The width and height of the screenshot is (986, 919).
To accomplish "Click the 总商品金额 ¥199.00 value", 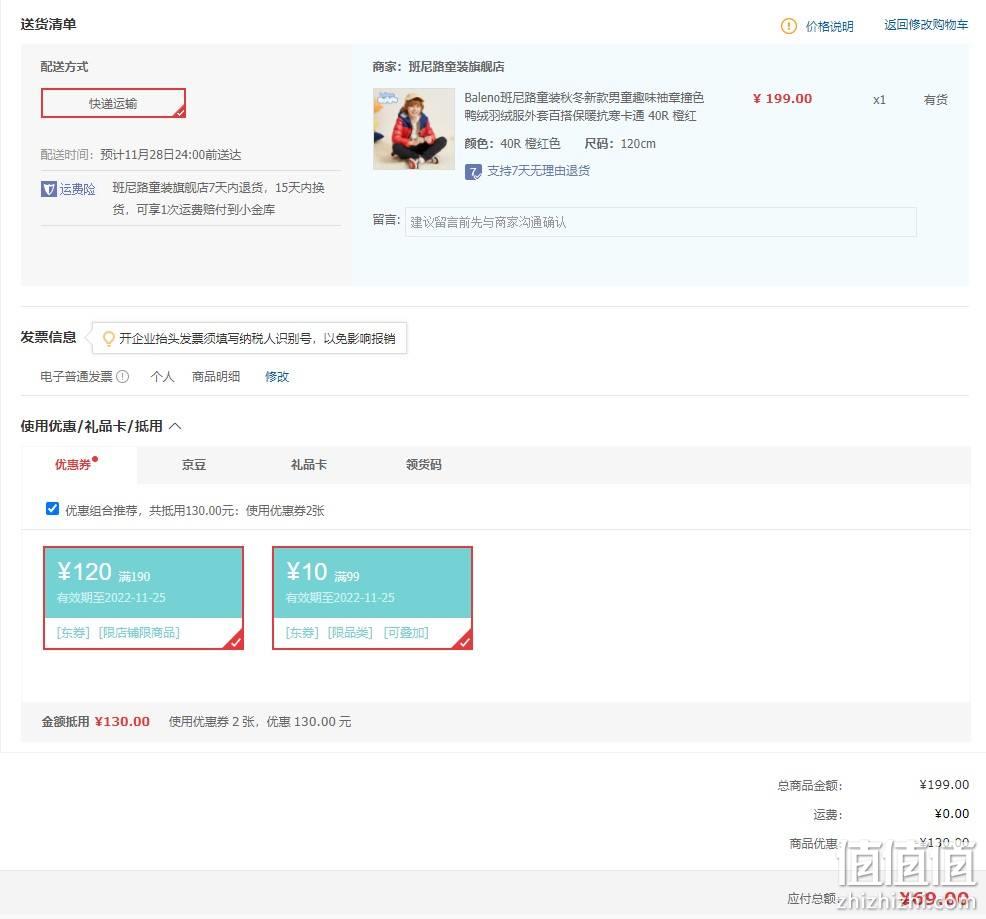I will [944, 784].
